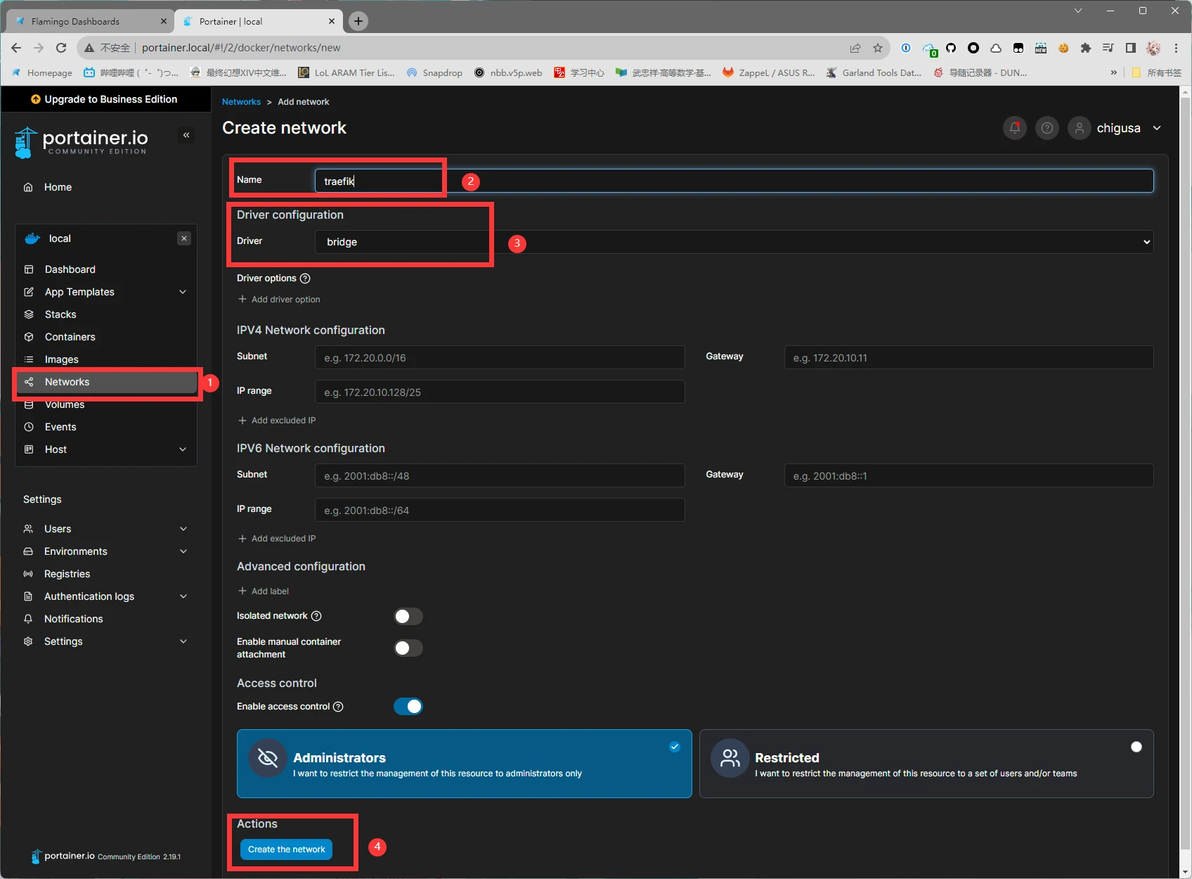This screenshot has width=1192, height=879.
Task: Open a new browser tab with plus icon
Action: (358, 21)
